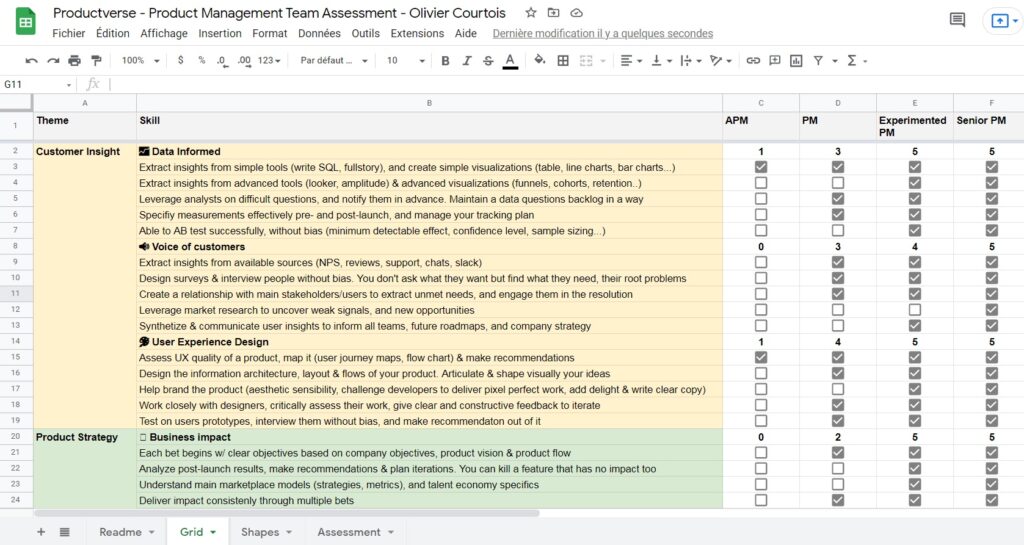The image size is (1024, 545).
Task: Open the font family dropdown
Action: [x=334, y=61]
